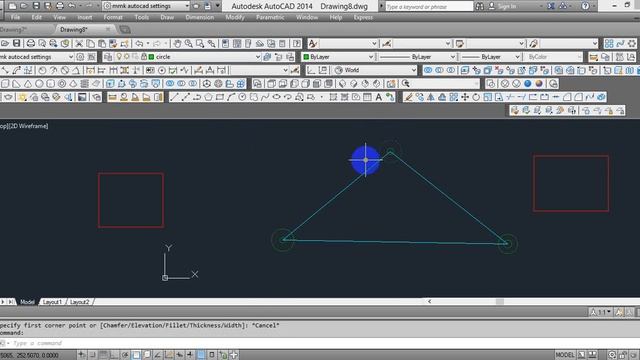Viewport: 640px width, 360px height.
Task: Select the Rectangle tool in the Draw toolbar
Action: point(220,97)
